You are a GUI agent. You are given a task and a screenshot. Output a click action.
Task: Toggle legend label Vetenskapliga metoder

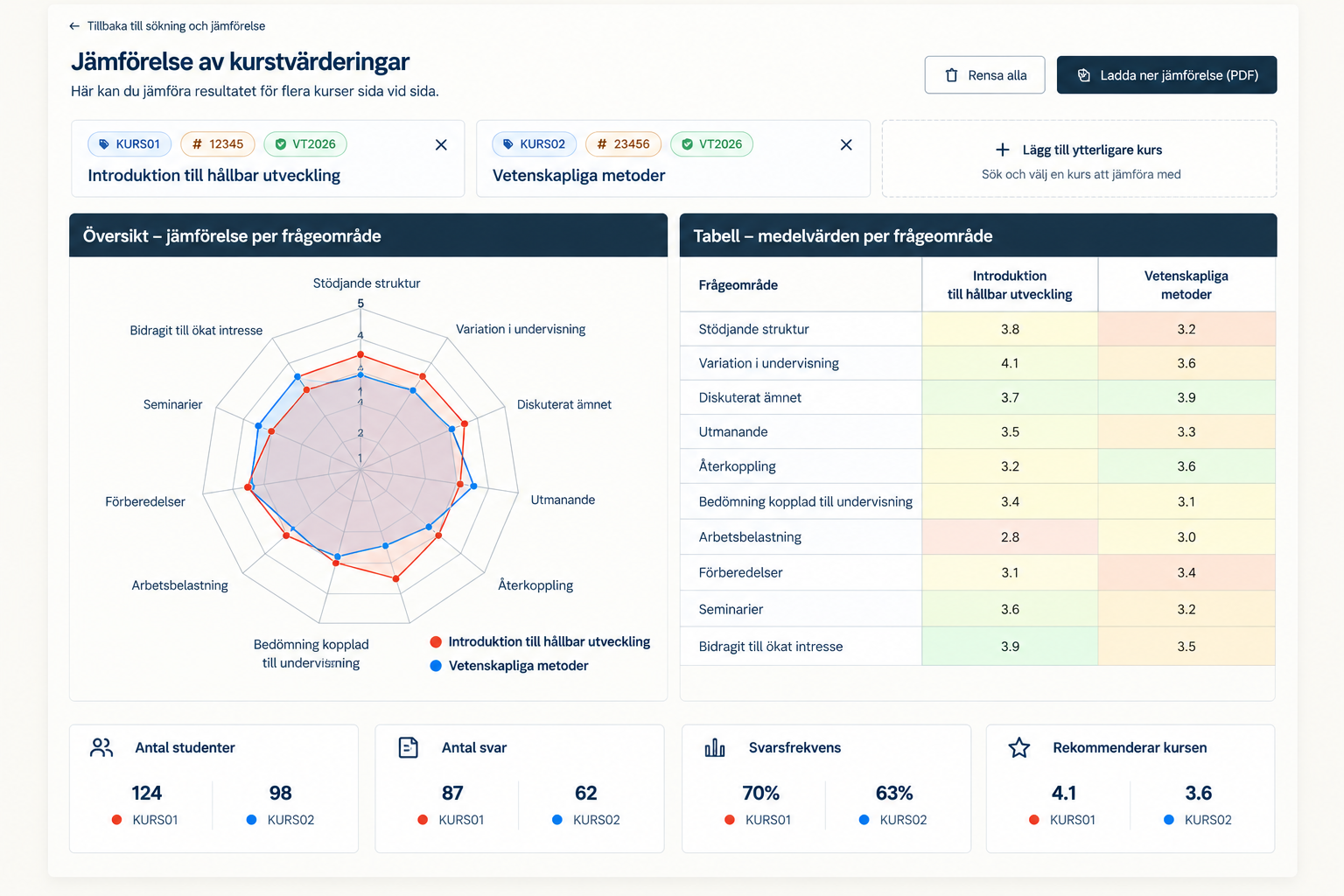[x=519, y=666]
